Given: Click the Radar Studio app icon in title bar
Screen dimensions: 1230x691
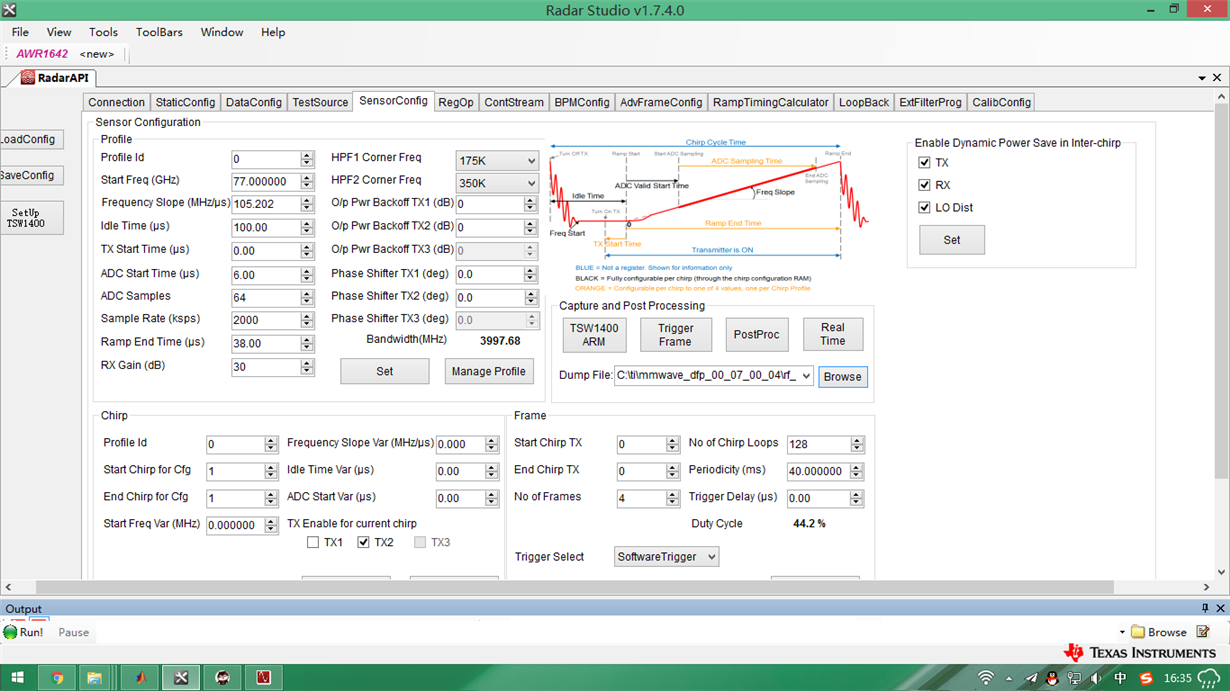Looking at the screenshot, I should (10, 10).
